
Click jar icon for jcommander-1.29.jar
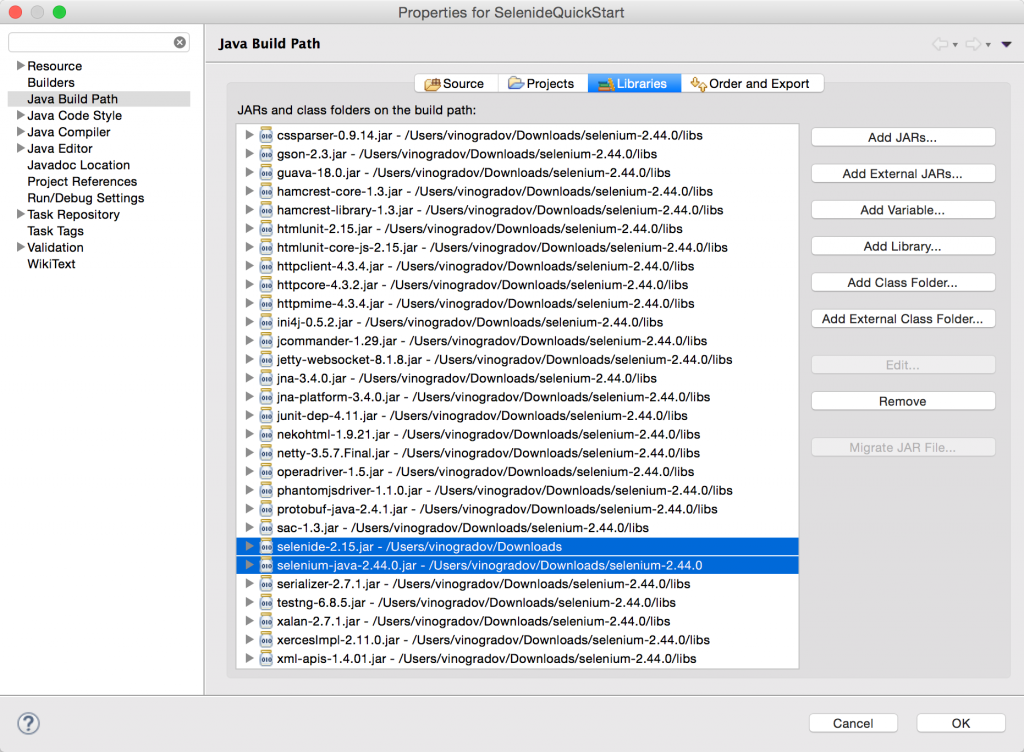tap(266, 341)
